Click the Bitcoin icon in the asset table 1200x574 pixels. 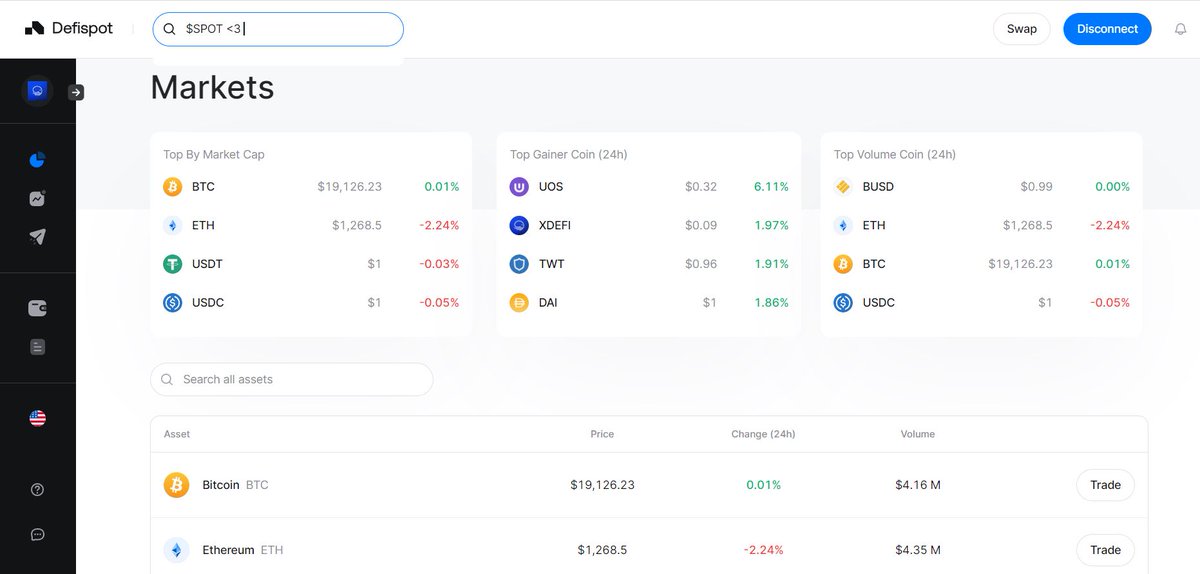click(176, 485)
